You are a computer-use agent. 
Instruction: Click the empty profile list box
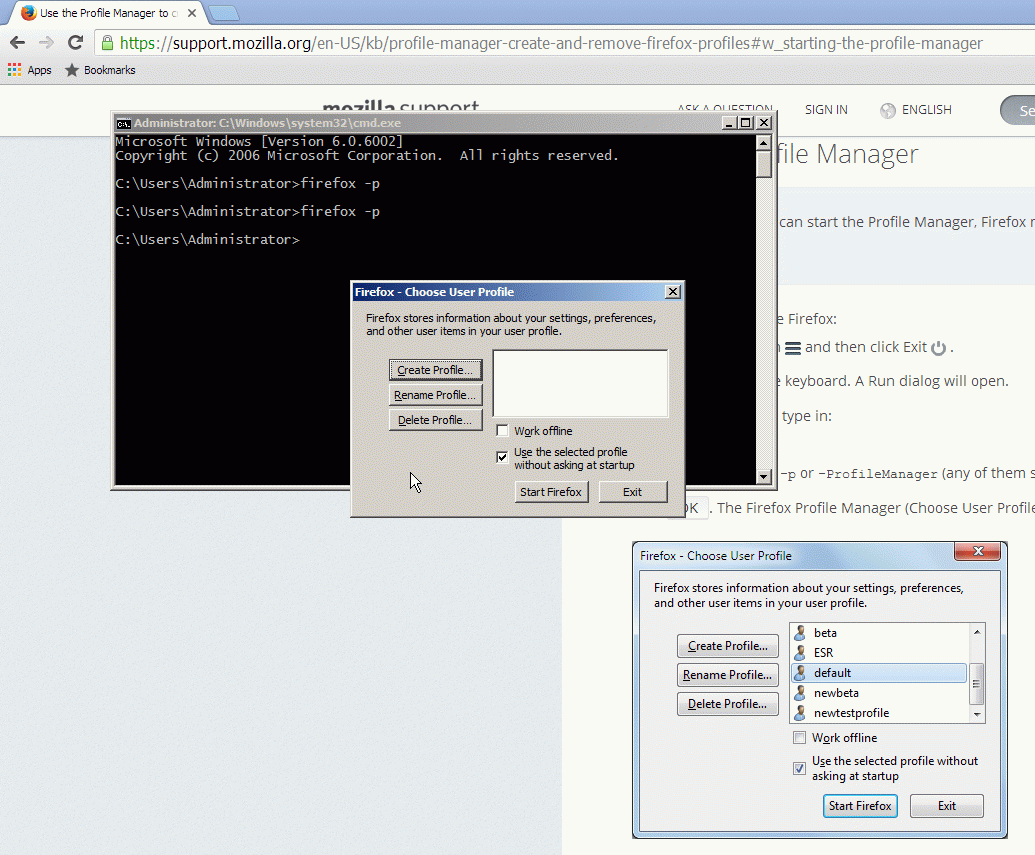pos(580,383)
